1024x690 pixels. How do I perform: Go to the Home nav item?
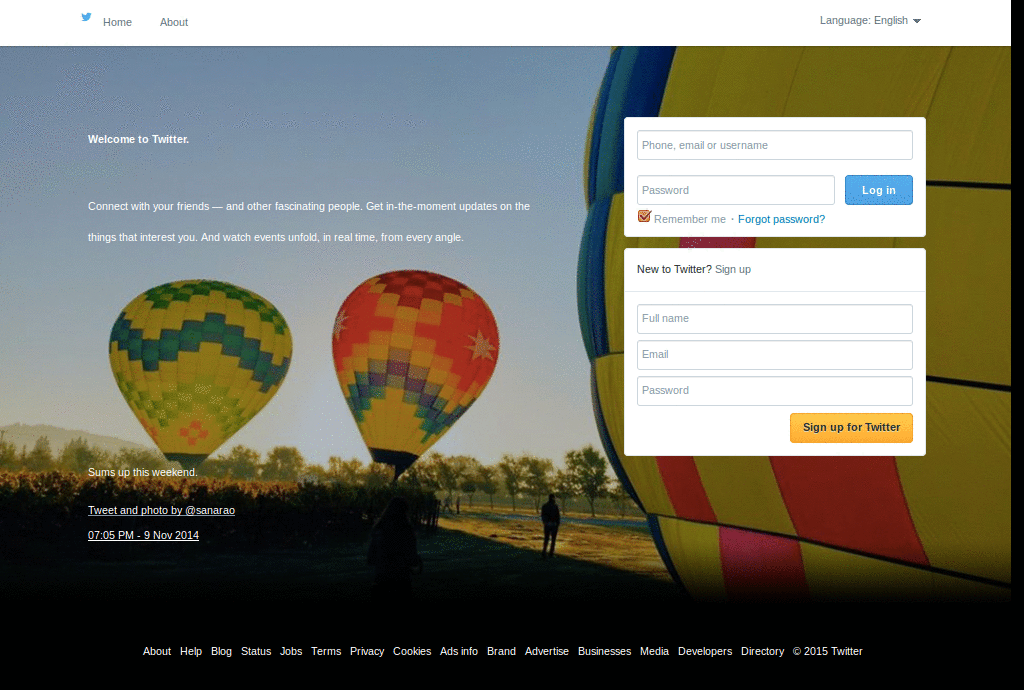(x=118, y=22)
